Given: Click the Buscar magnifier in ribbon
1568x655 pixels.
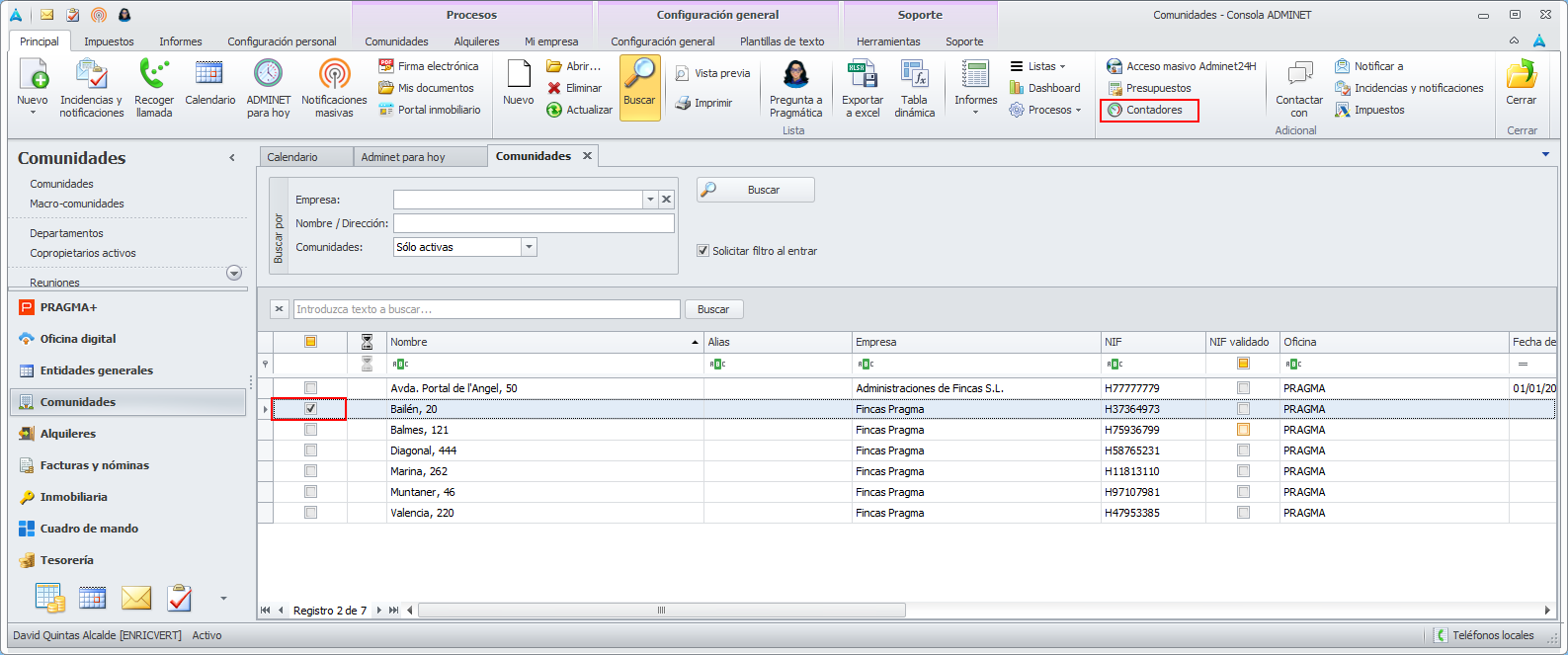Looking at the screenshot, I should click(x=640, y=88).
